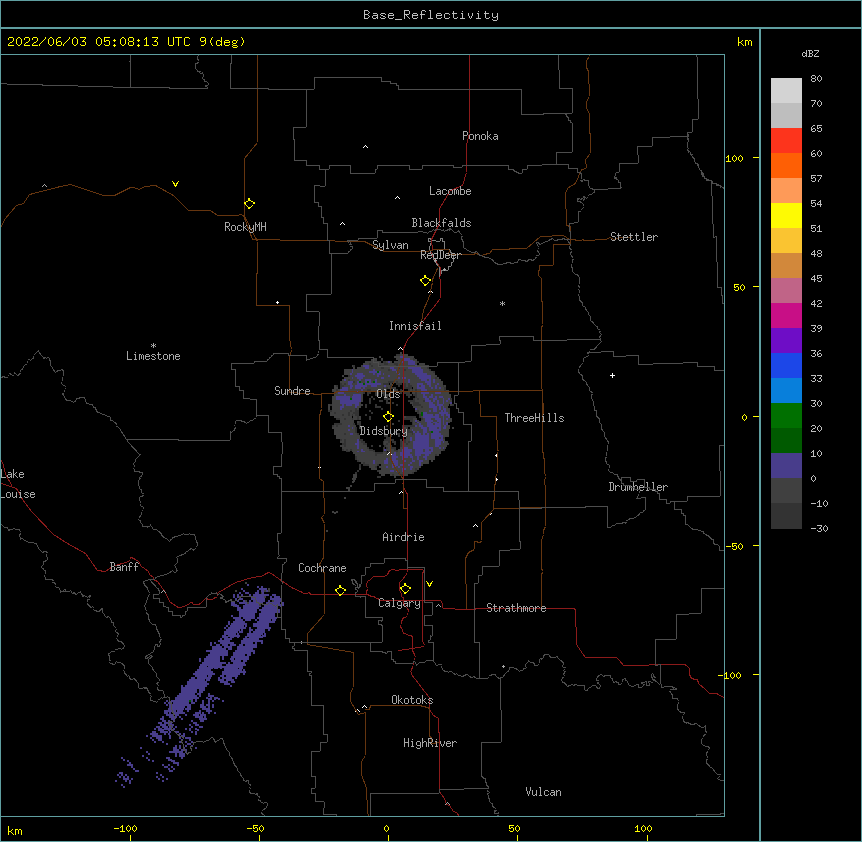Click the yellow V marker northeast of Calgary

[x=429, y=584]
